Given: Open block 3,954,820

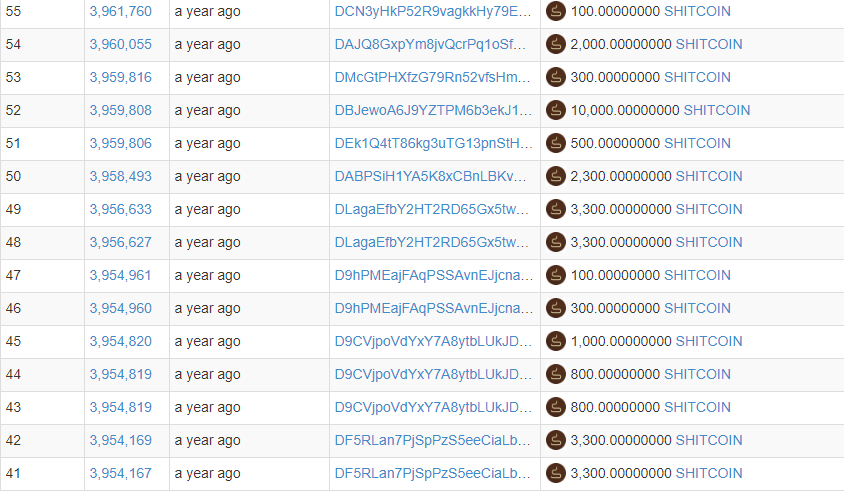Looking at the screenshot, I should pyautogui.click(x=121, y=341).
